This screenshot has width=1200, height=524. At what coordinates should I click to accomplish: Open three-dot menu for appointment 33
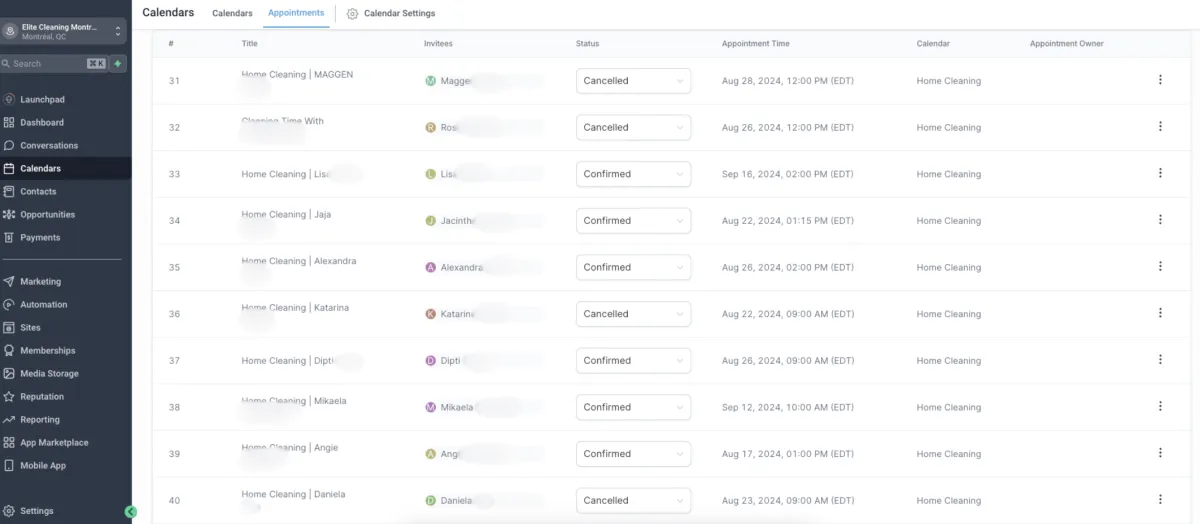pyautogui.click(x=1160, y=173)
